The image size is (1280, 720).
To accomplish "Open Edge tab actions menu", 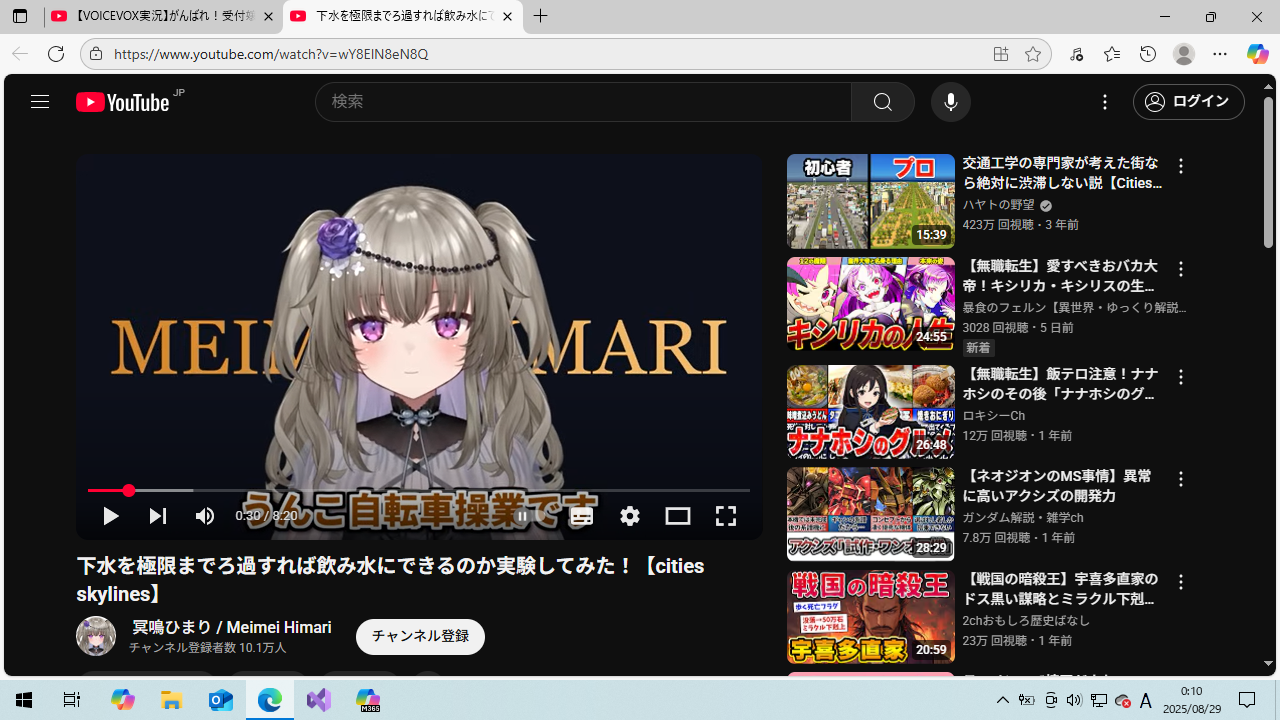I will click(20, 17).
